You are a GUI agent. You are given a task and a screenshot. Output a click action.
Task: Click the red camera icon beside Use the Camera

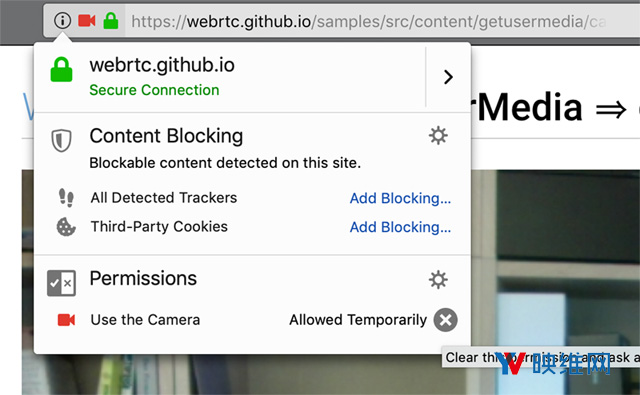66,320
